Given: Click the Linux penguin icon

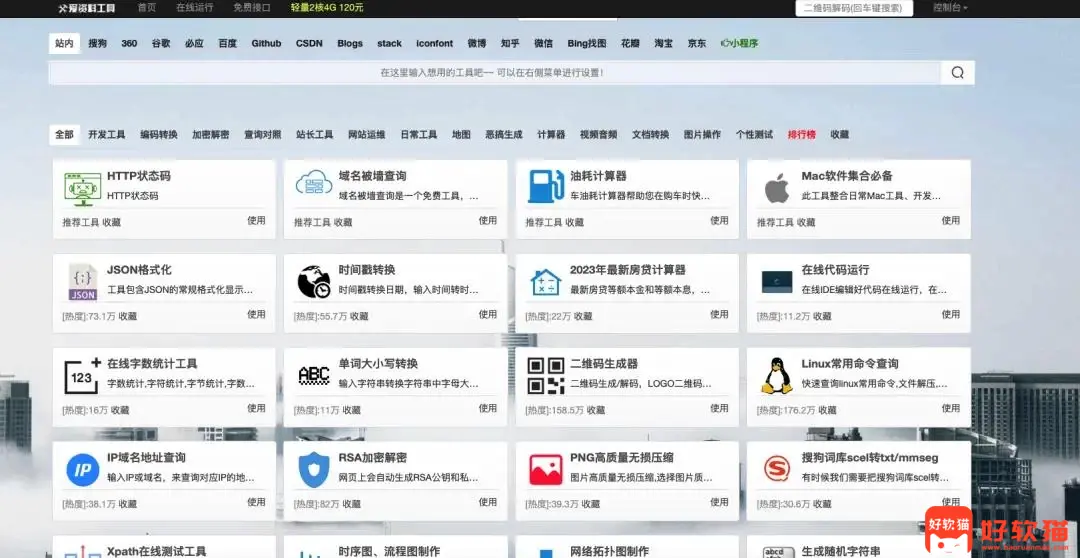Looking at the screenshot, I should 777,376.
